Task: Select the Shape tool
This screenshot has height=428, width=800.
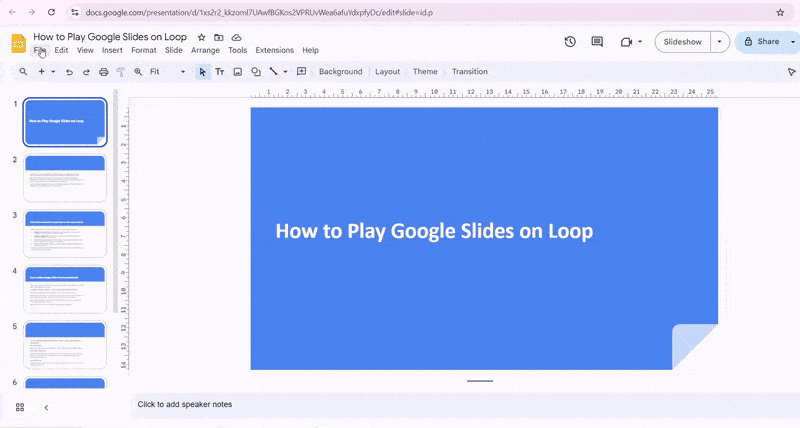Action: (x=256, y=72)
